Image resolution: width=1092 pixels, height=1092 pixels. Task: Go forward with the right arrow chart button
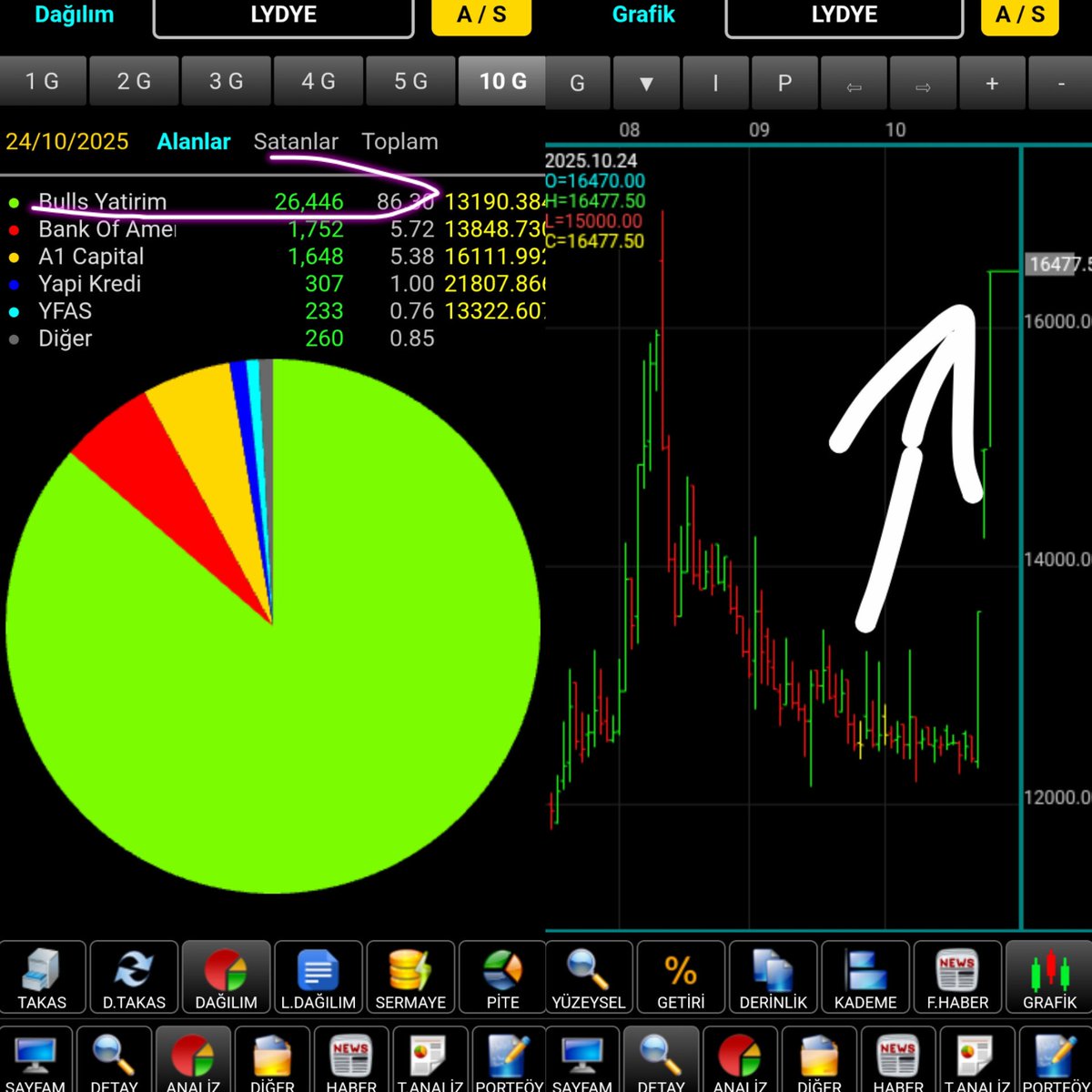[x=923, y=83]
